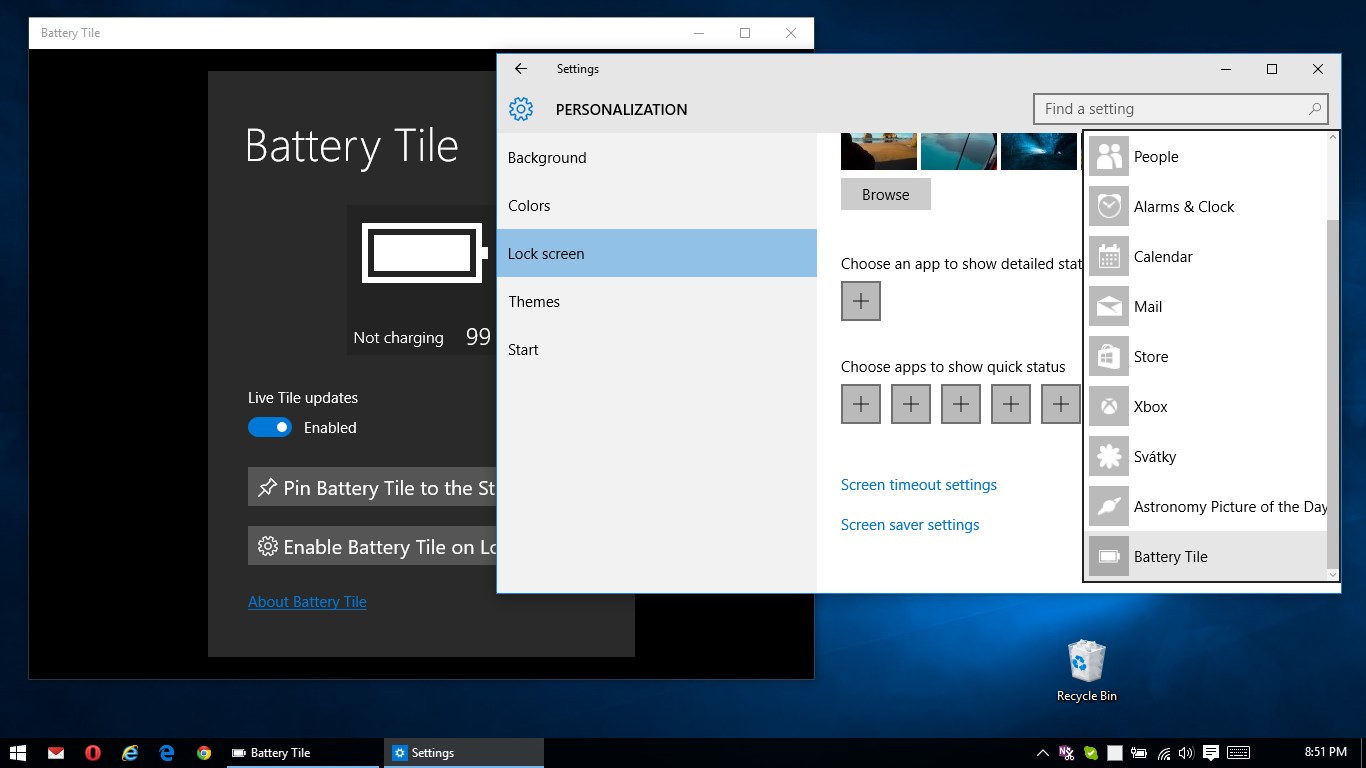This screenshot has width=1366, height=768.
Task: Switch to the Background settings page
Action: [x=547, y=158]
